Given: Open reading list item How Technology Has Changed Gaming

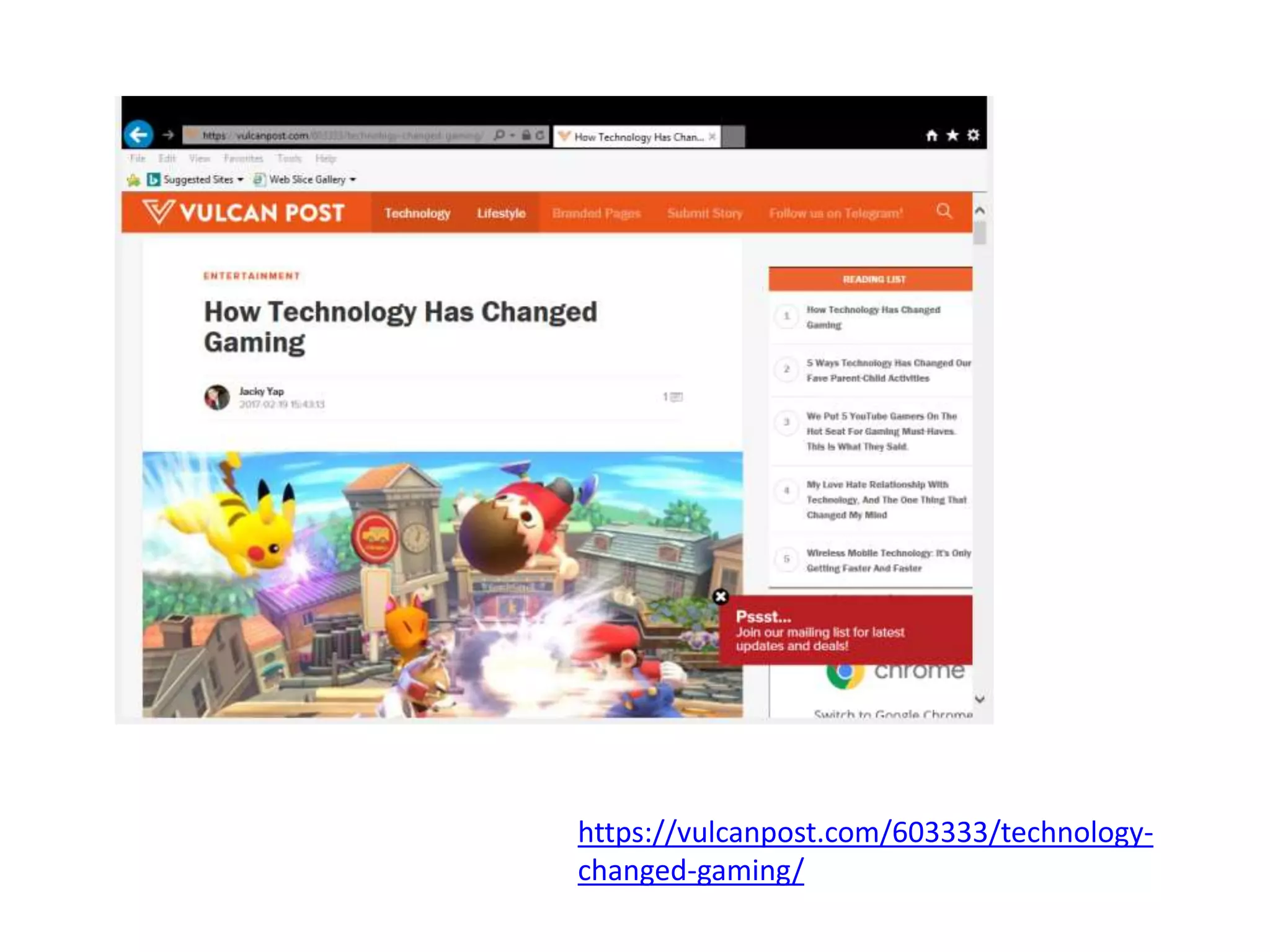Looking at the screenshot, I should (x=873, y=317).
